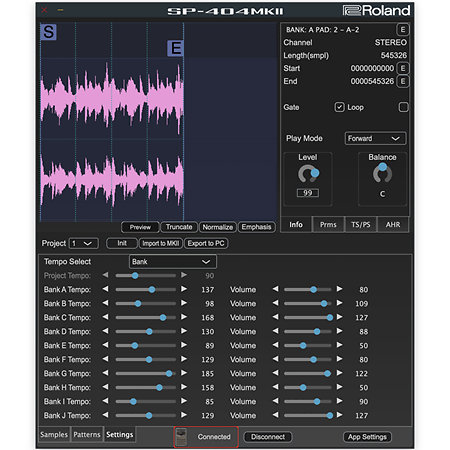The image size is (450, 450).
Task: Increase Bank C Volume with right arrow
Action: point(339,317)
